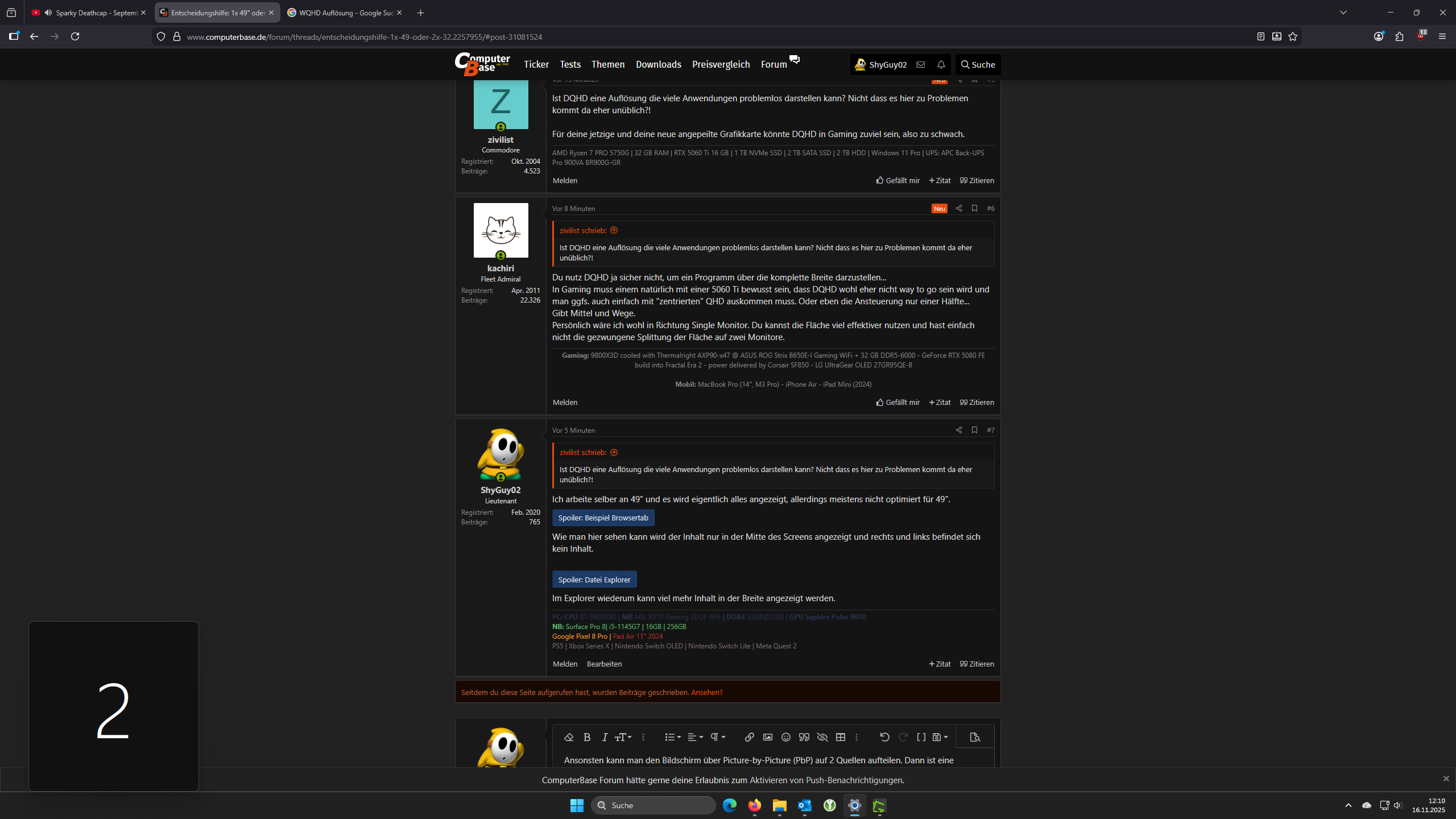Open the font size dropdown
Viewport: 1456px width, 819px height.
pyautogui.click(x=623, y=737)
